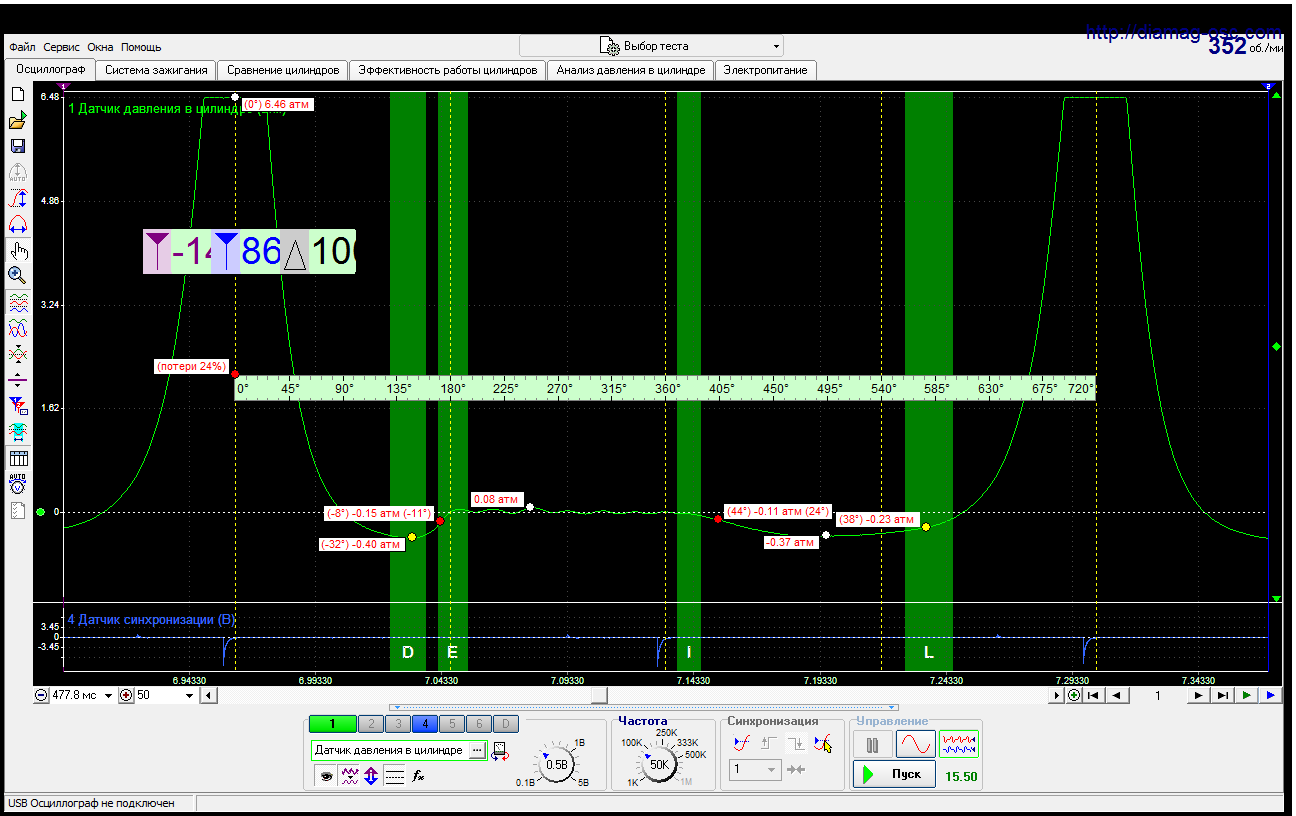Screen dimensions: 1296x816
Task: Select the magnifier zoom tool
Action: 17,276
